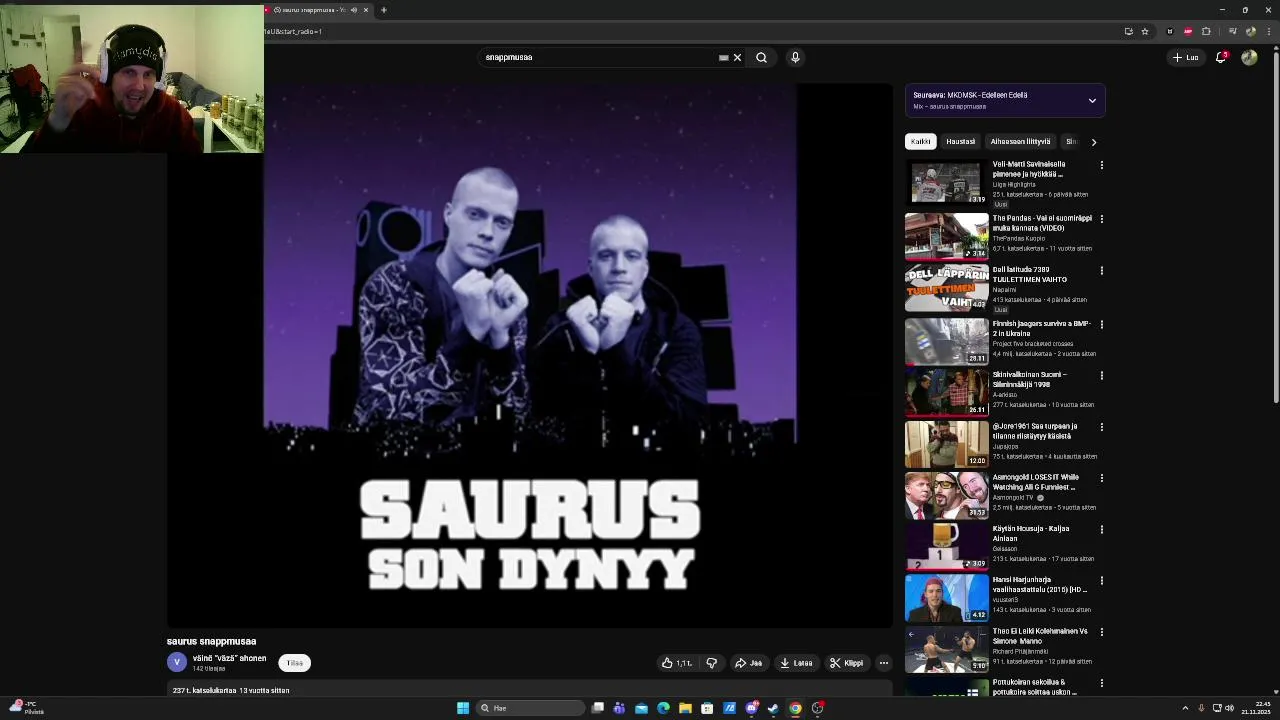Click the video player artwork
This screenshot has height=720, width=1280.
[x=529, y=355]
